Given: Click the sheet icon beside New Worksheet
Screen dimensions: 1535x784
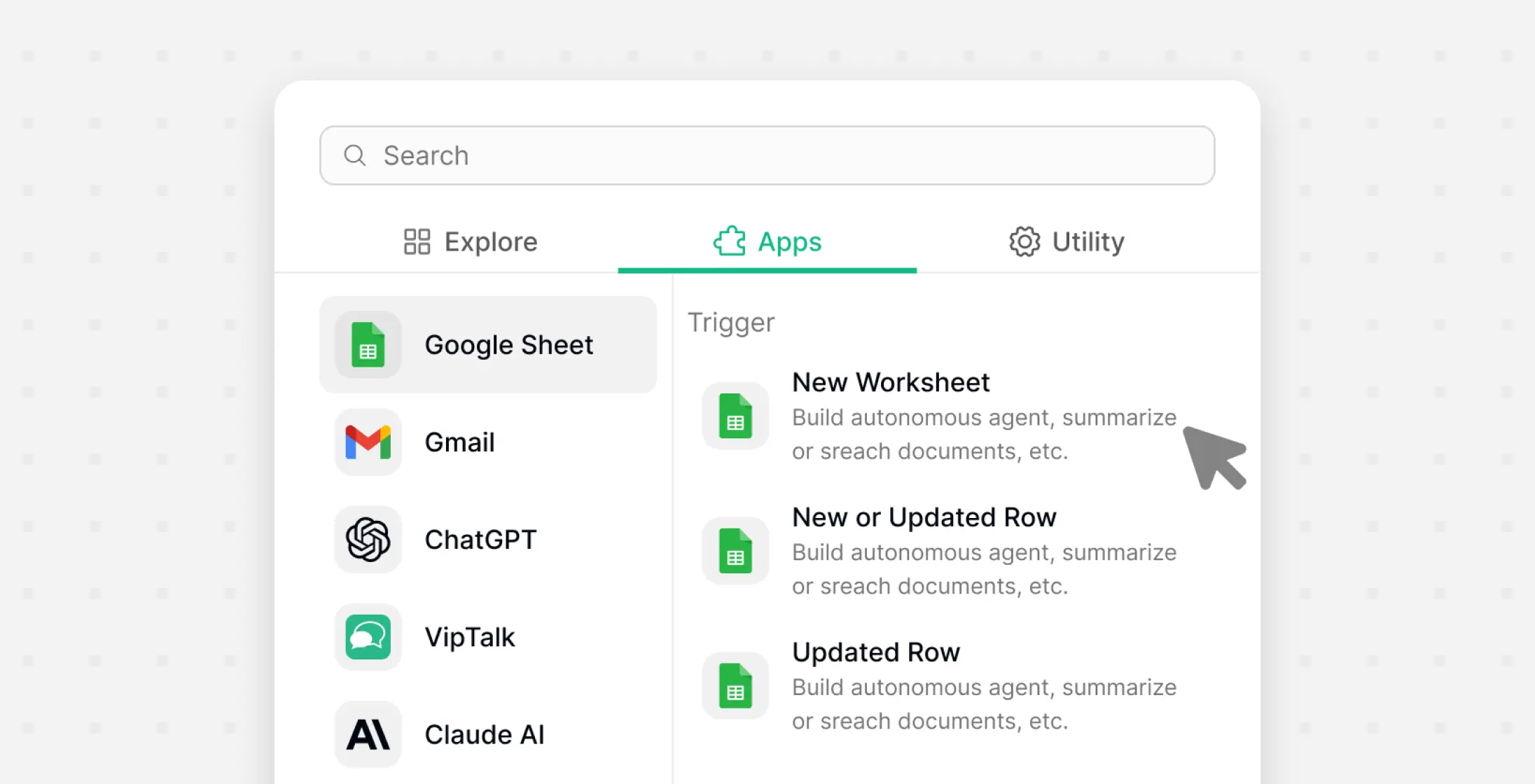Looking at the screenshot, I should 735,416.
